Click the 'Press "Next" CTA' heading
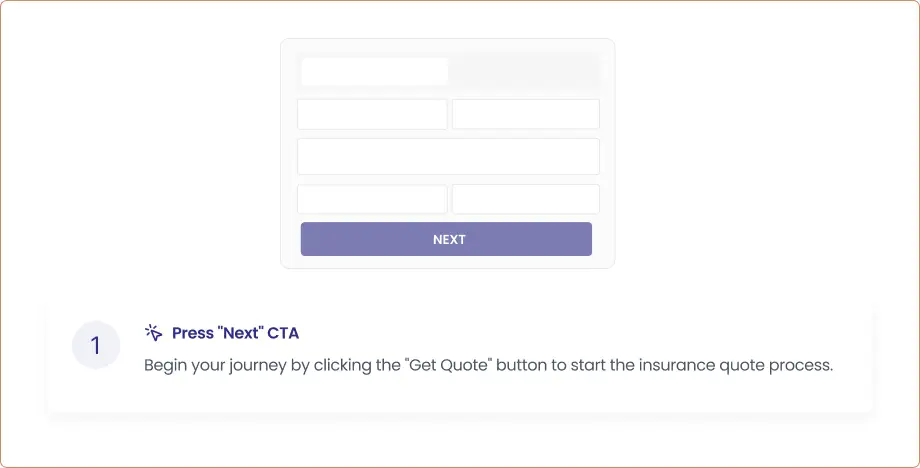 pyautogui.click(x=235, y=333)
